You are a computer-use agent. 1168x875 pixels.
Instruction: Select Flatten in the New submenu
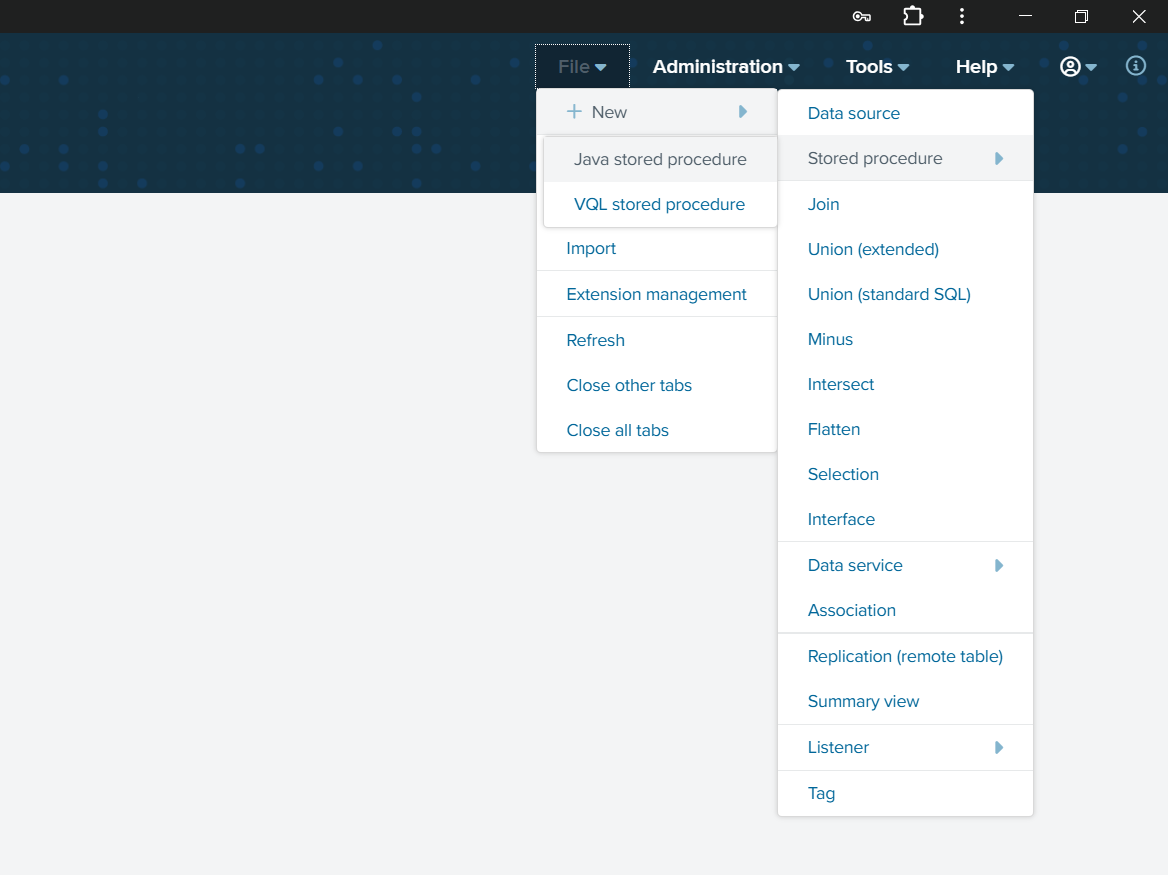click(x=905, y=430)
